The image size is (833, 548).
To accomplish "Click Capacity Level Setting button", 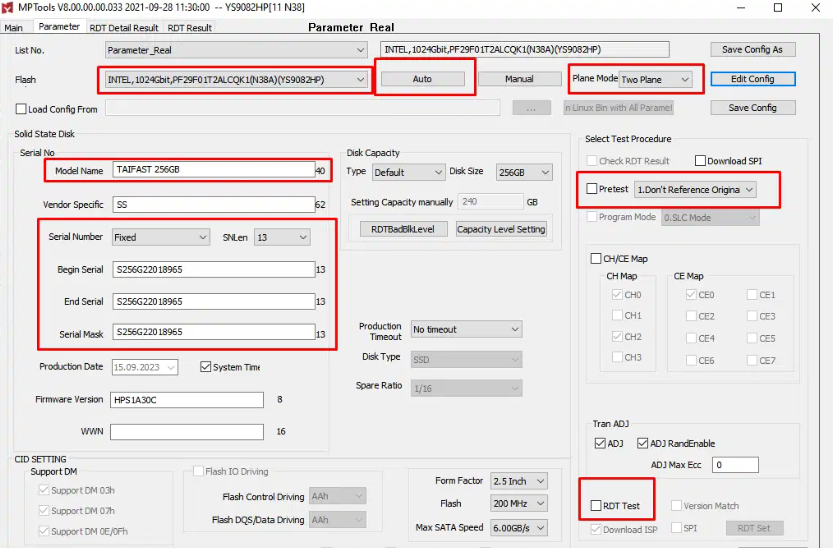I will coord(501,229).
